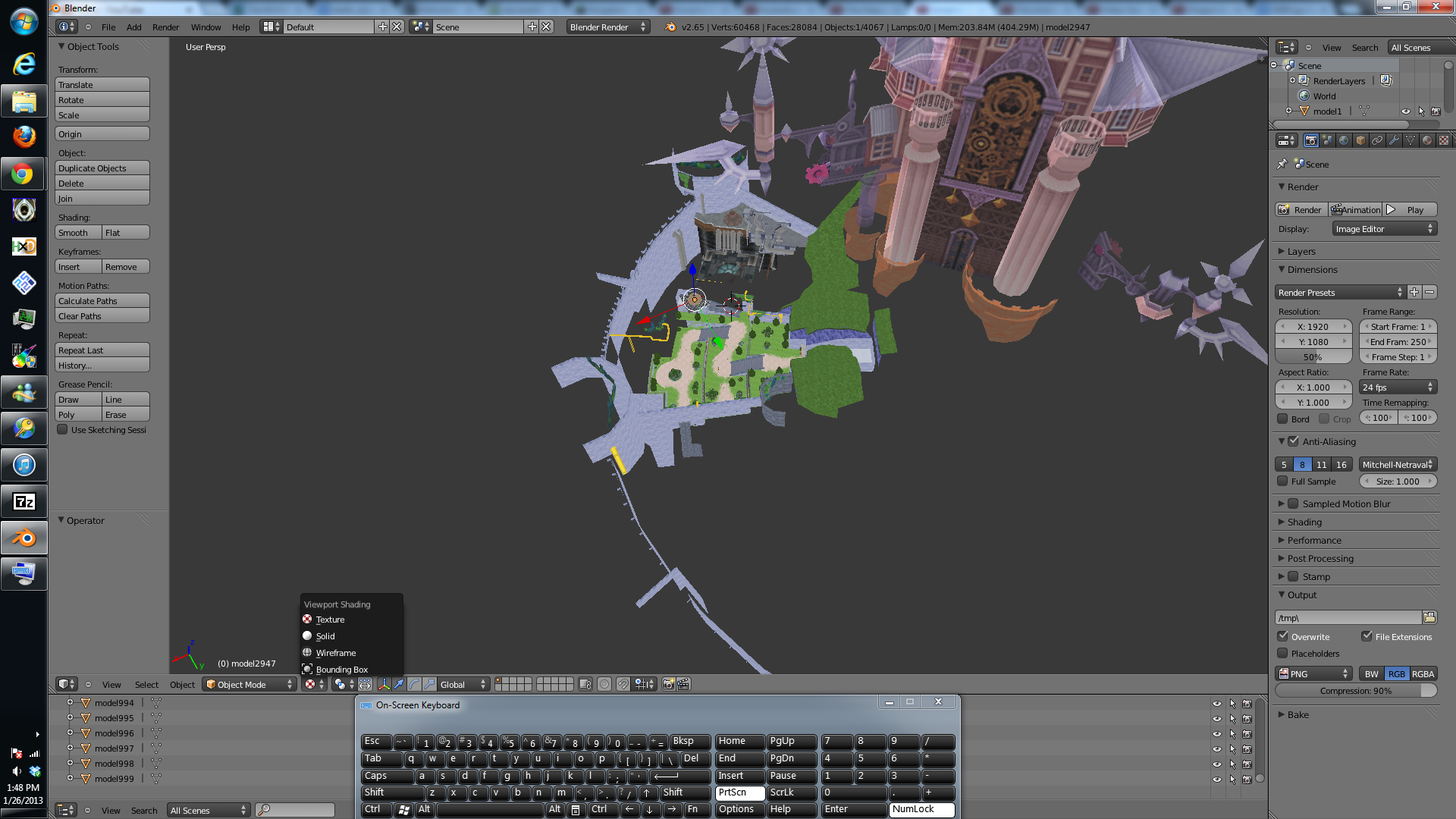The height and width of the screenshot is (819, 1456).
Task: Open the Constraints tab (chain link icon)
Action: point(1378,140)
